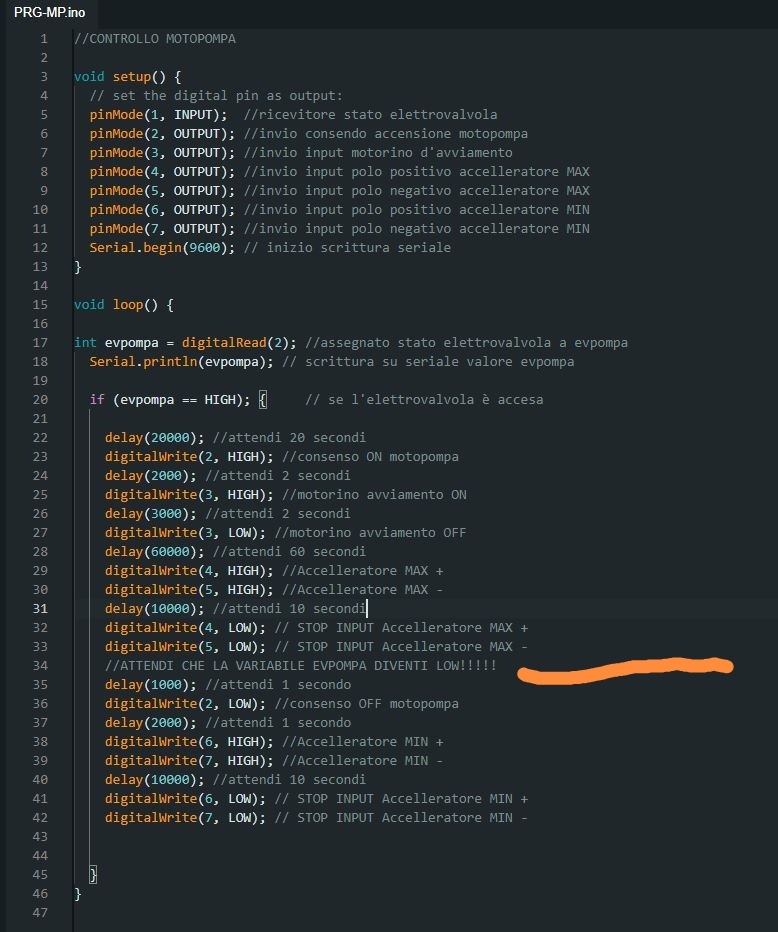This screenshot has height=932, width=778.
Task: Click the highlighted closing brace on line 45
Action: pyautogui.click(x=93, y=875)
